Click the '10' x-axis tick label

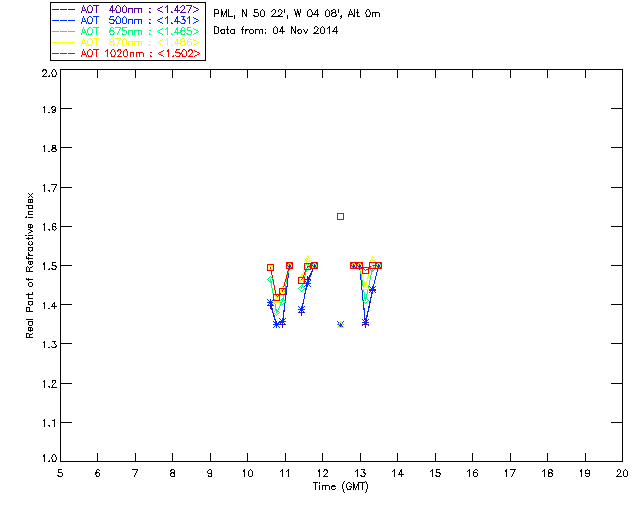248,474
